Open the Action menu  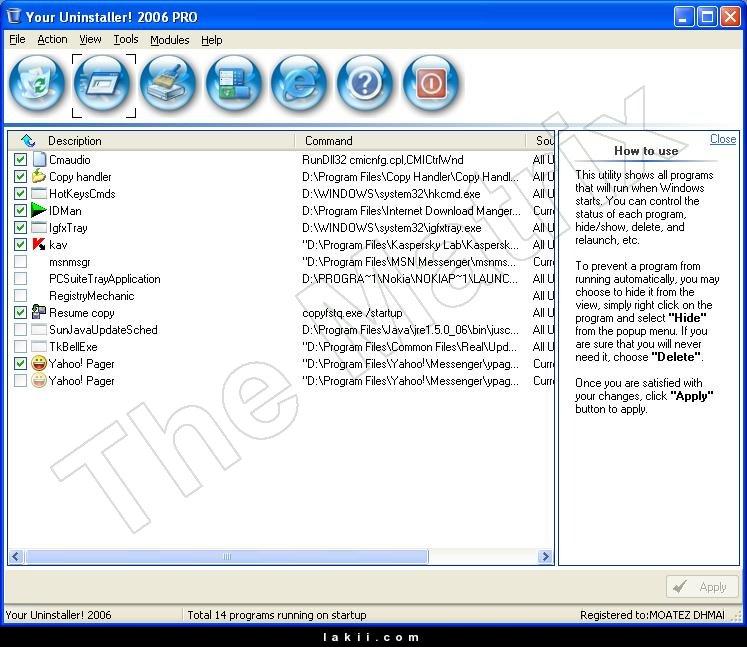(52, 40)
